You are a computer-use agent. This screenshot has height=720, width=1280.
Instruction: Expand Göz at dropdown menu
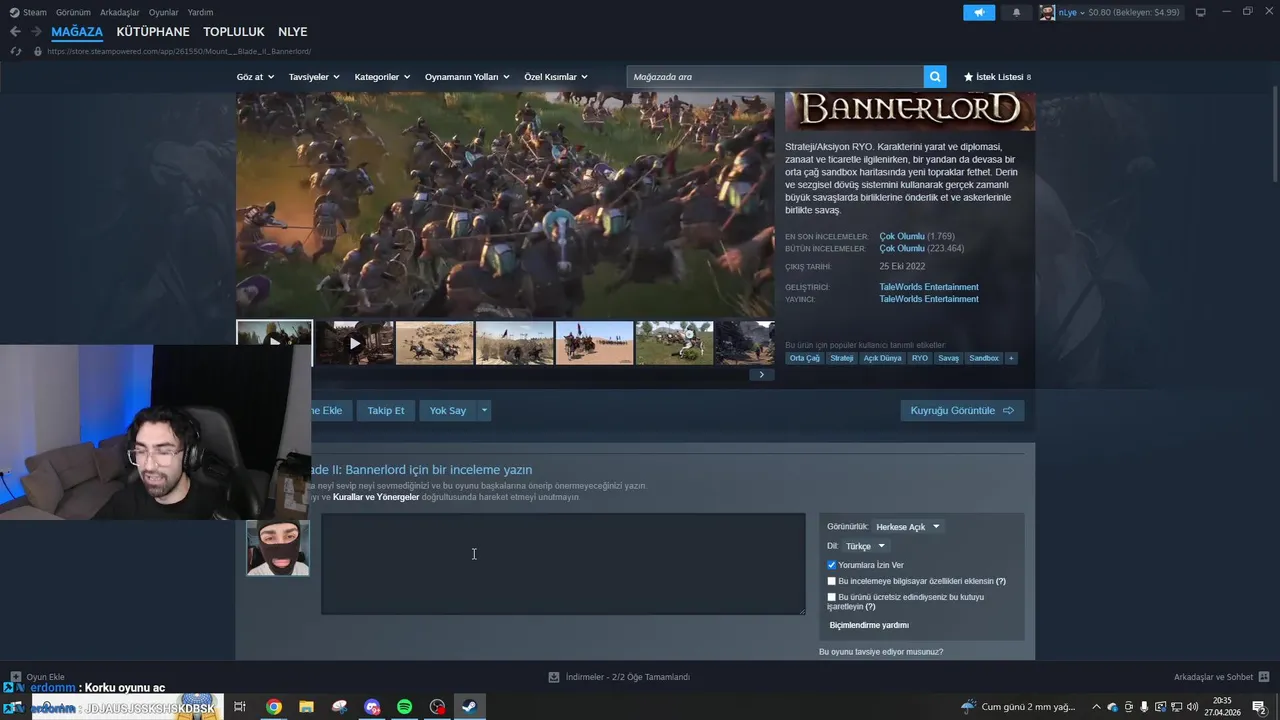tap(255, 77)
